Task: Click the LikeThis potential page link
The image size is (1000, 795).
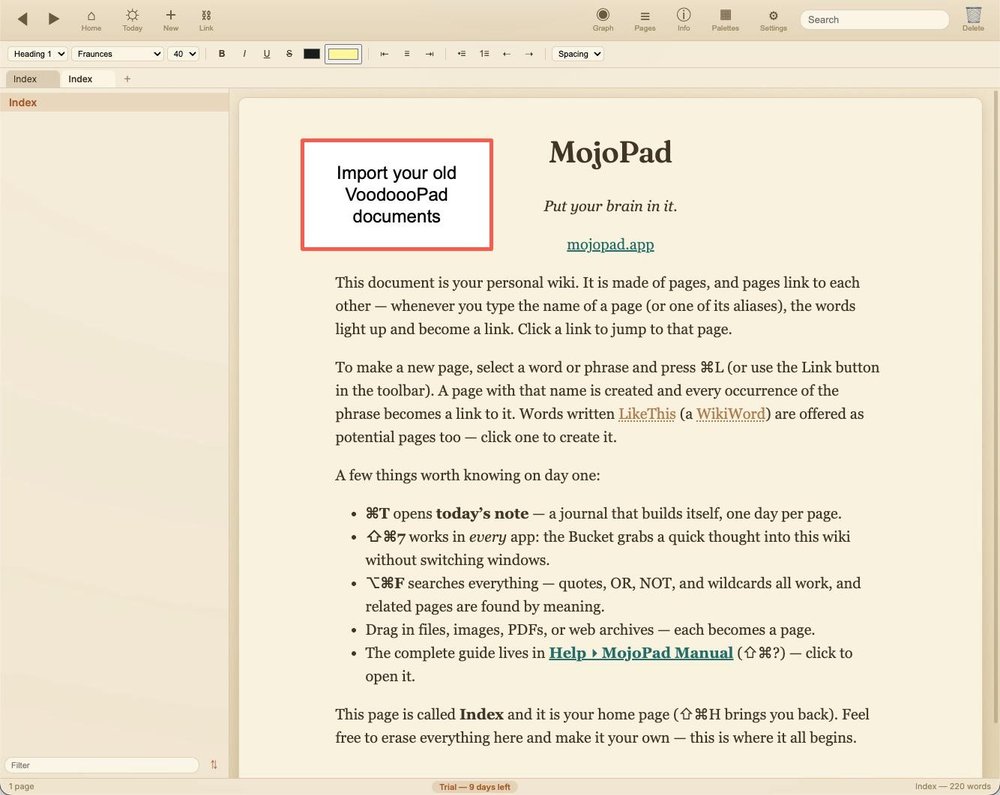Action: [647, 414]
